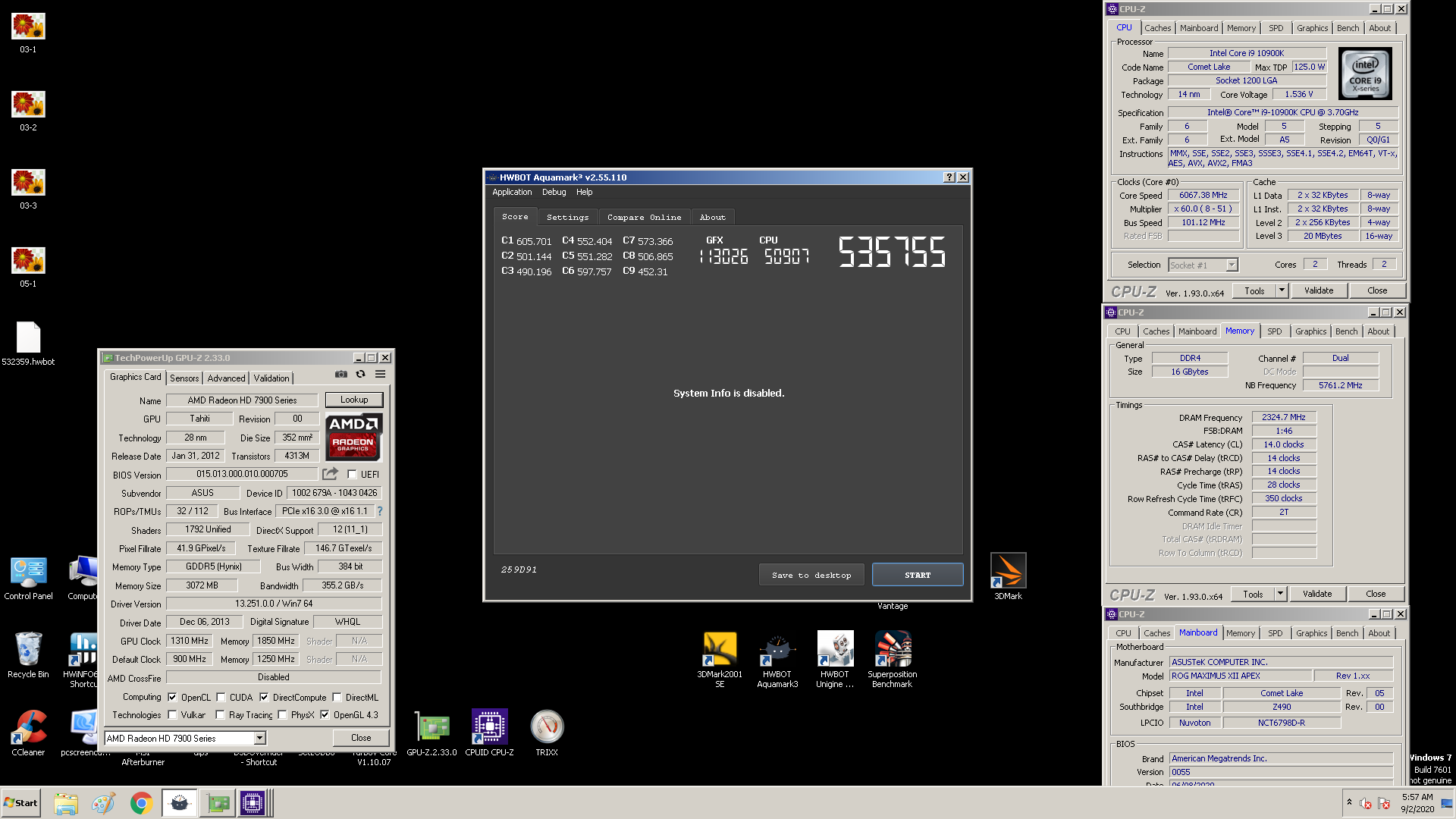Screen dimensions: 1456x819
Task: Open GPU-Z.2.33.0 desktop icon
Action: pos(431,733)
